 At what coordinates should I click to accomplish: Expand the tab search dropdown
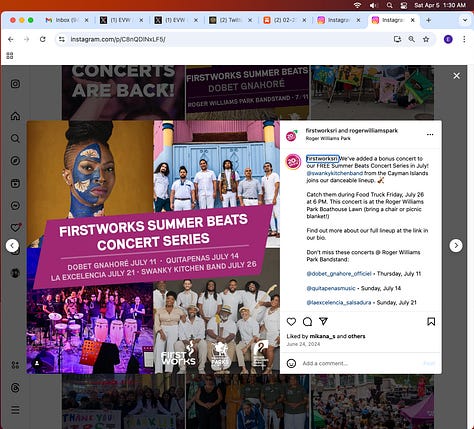(465, 20)
